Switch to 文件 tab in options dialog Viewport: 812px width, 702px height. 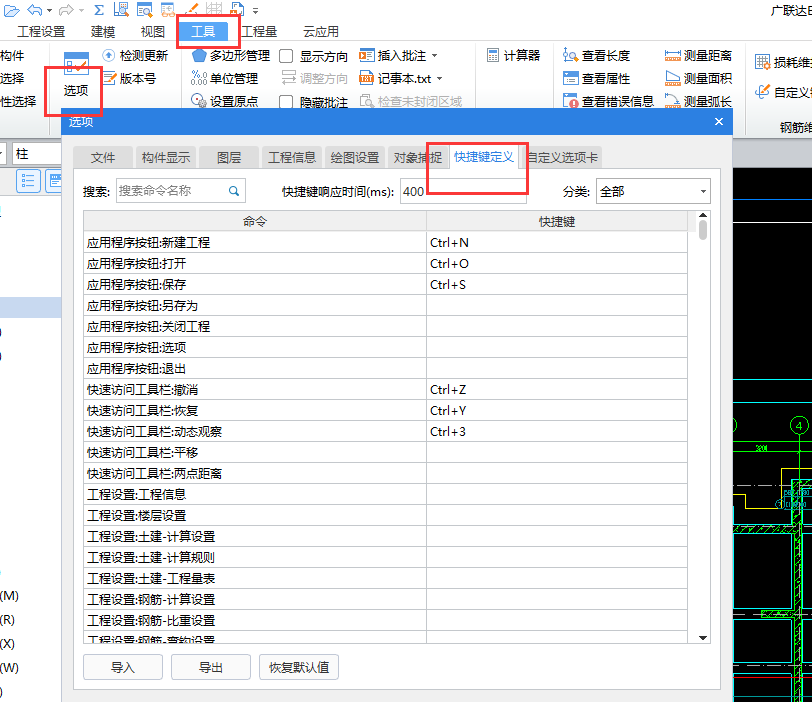103,157
